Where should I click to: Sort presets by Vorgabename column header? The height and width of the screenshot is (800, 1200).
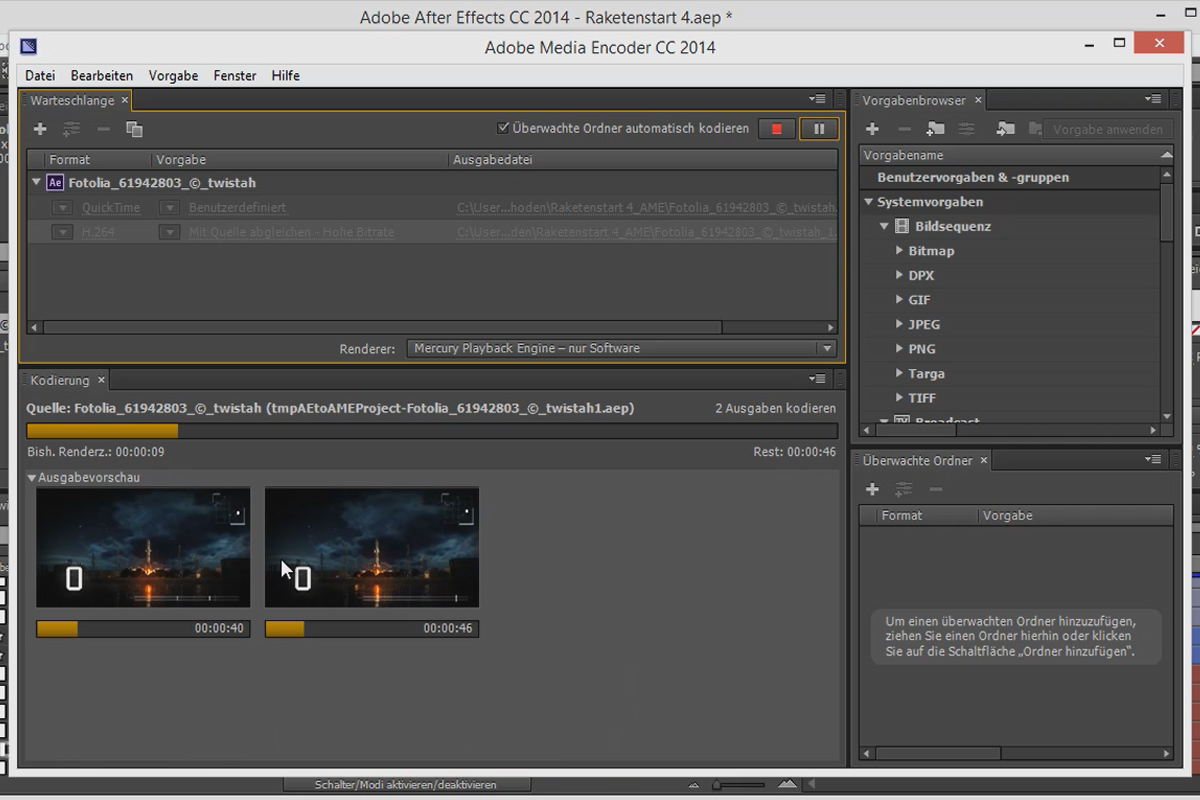pyautogui.click(x=1016, y=155)
